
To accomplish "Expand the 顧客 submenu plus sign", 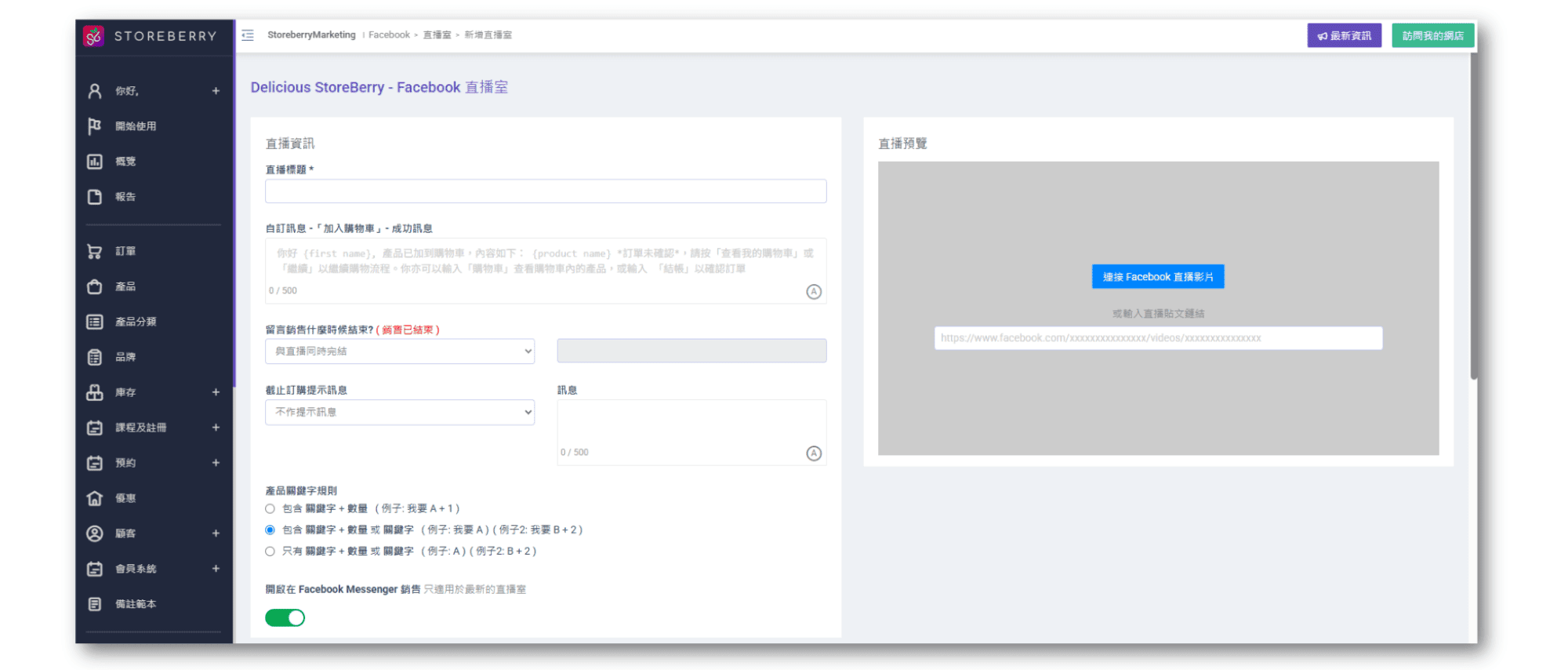I will pyautogui.click(x=216, y=533).
